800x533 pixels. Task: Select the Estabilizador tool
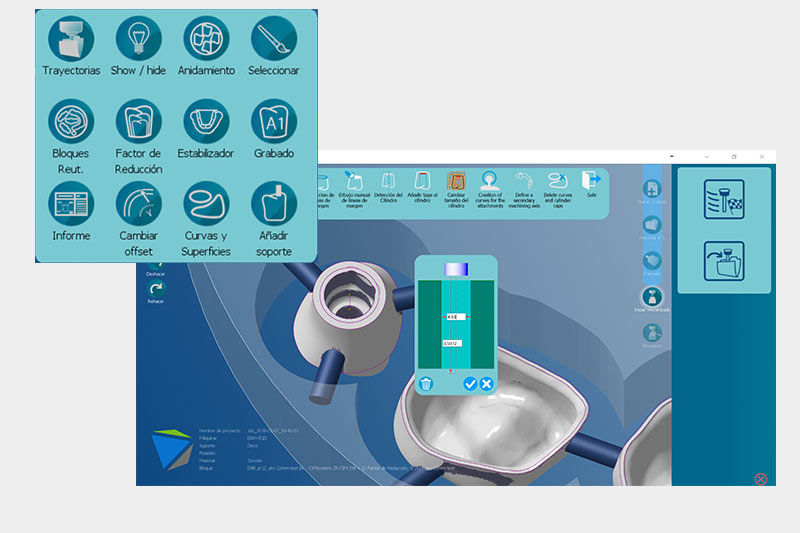(x=206, y=121)
